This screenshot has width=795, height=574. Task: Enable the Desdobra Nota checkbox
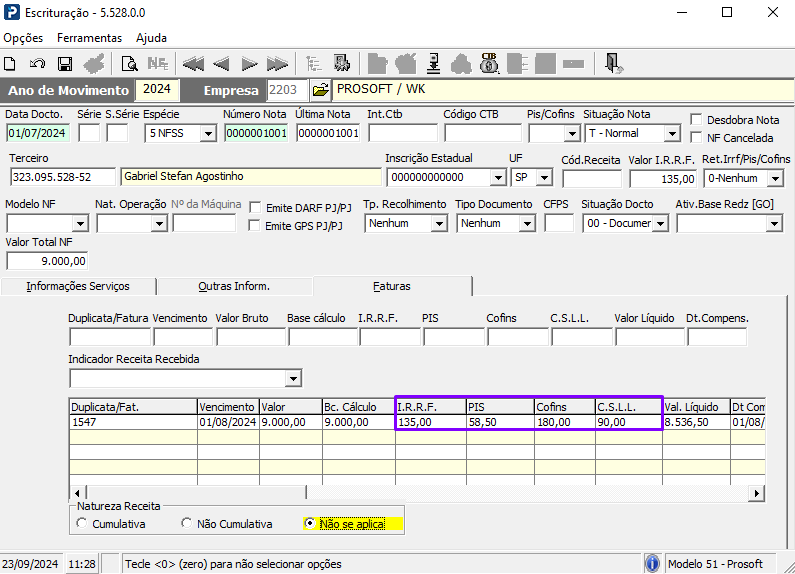(698, 120)
